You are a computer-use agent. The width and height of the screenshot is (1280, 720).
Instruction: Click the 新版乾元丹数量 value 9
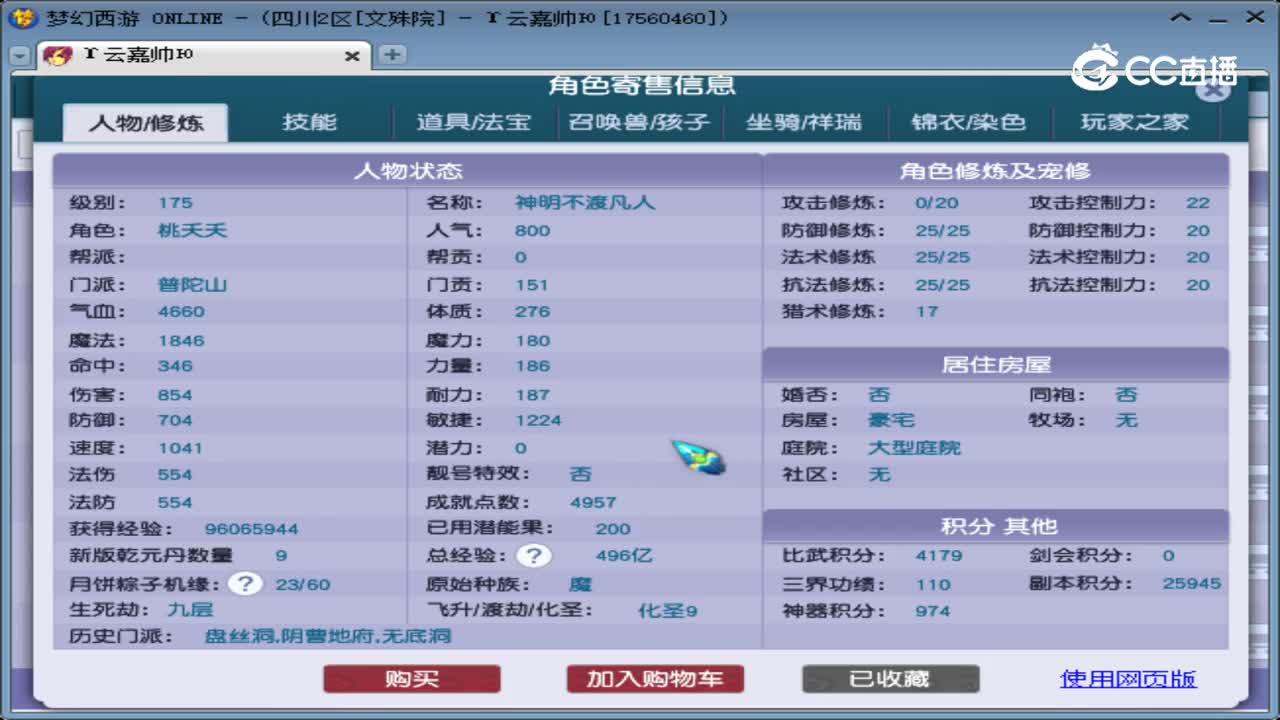click(x=282, y=556)
